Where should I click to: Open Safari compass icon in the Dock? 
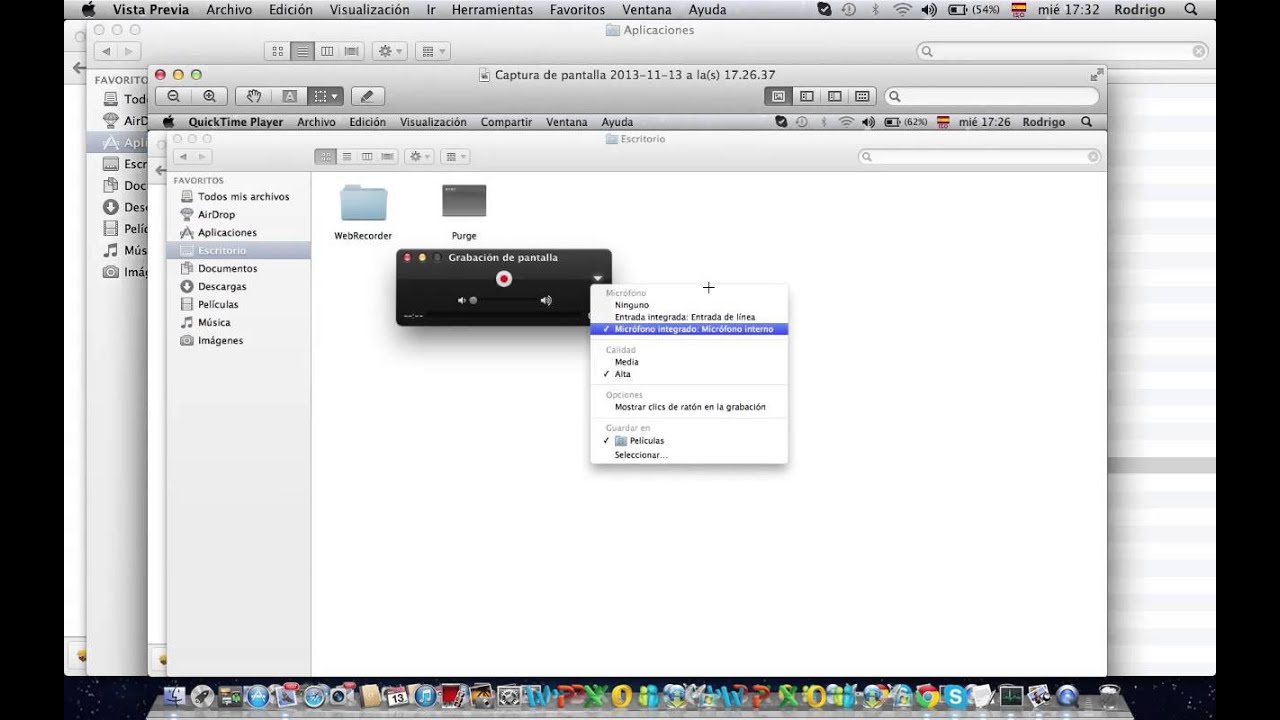click(x=316, y=696)
